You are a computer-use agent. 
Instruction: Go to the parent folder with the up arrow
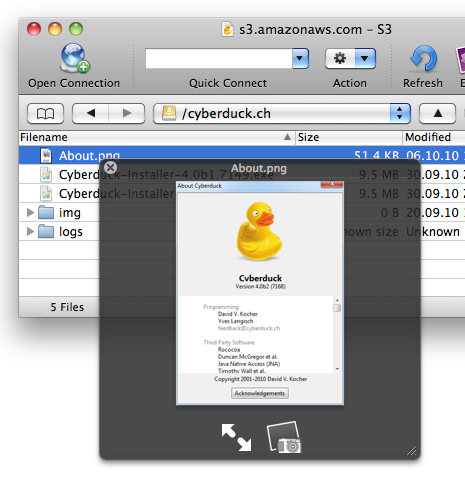point(437,113)
